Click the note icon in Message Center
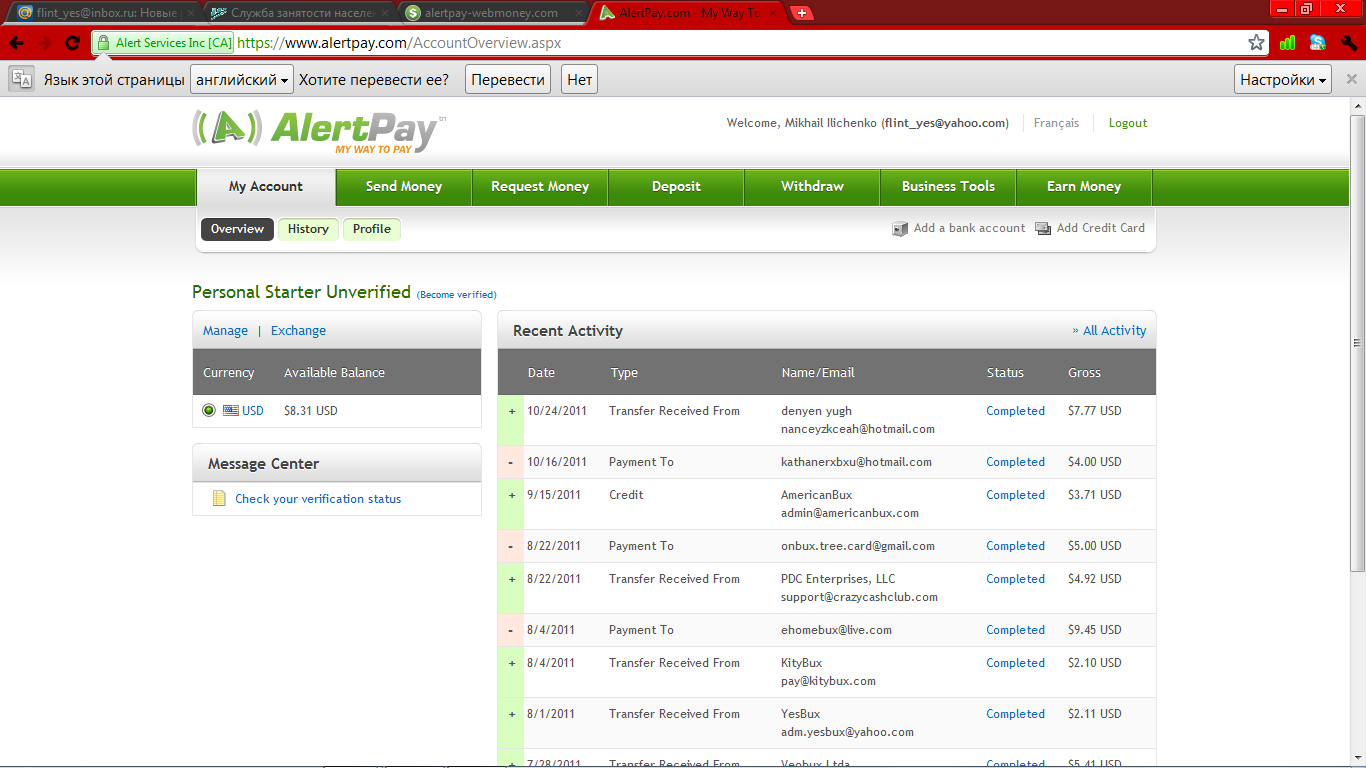Image resolution: width=1366 pixels, height=768 pixels. (219, 498)
